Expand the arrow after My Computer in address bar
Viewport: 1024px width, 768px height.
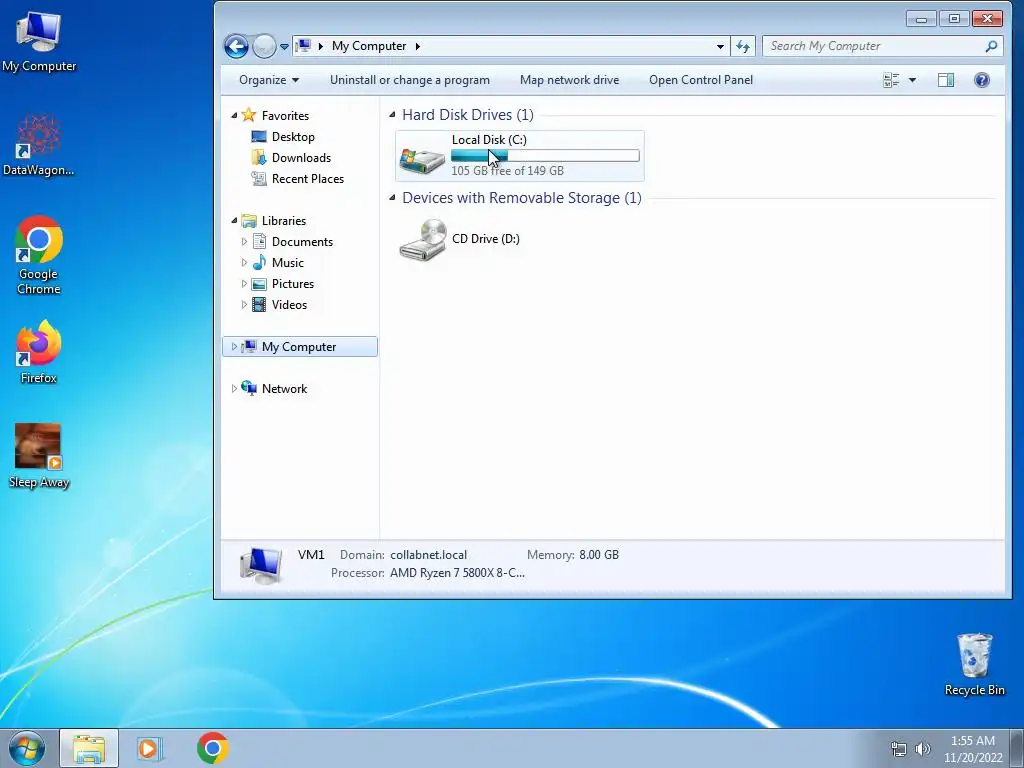click(417, 46)
